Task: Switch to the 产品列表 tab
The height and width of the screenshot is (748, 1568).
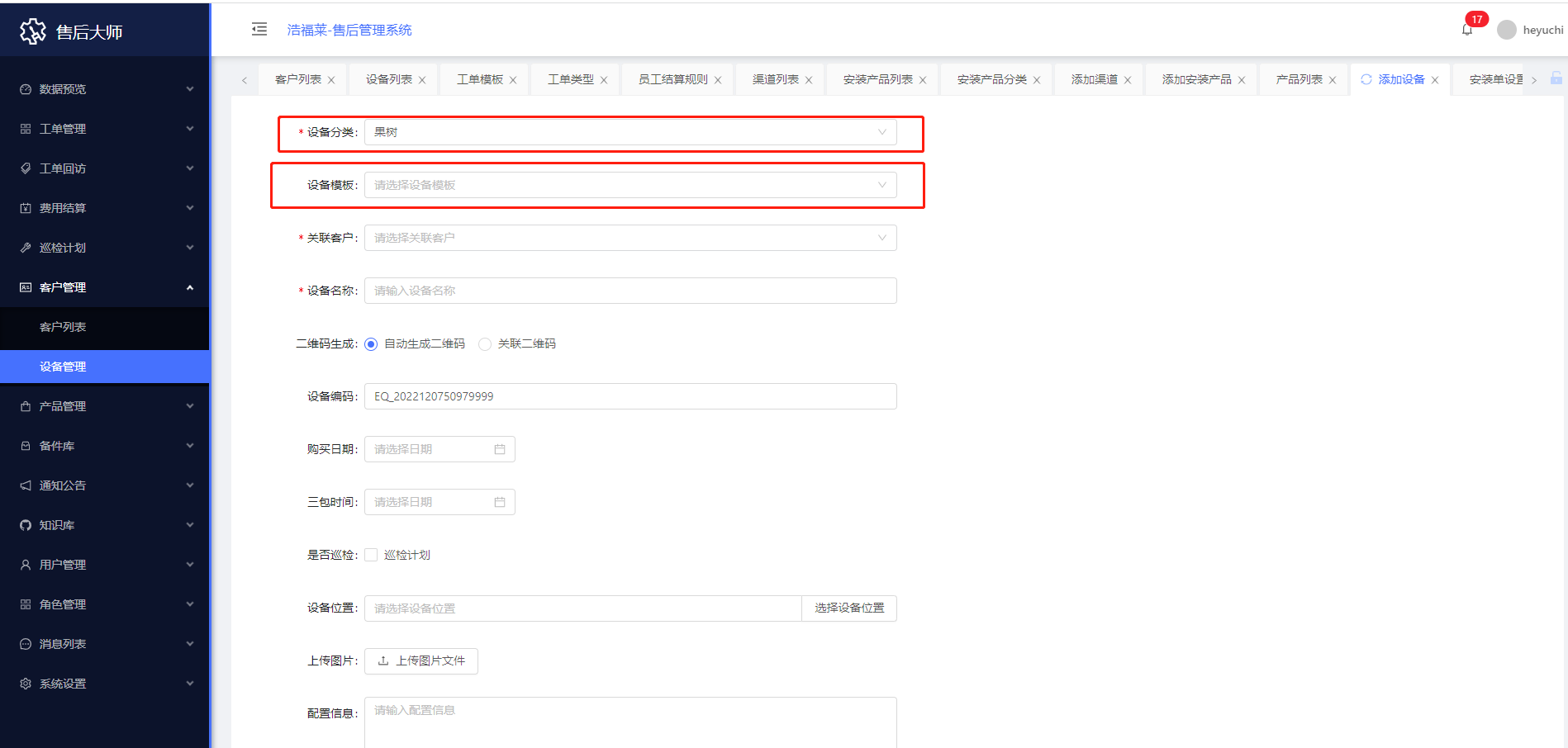Action: (1299, 79)
